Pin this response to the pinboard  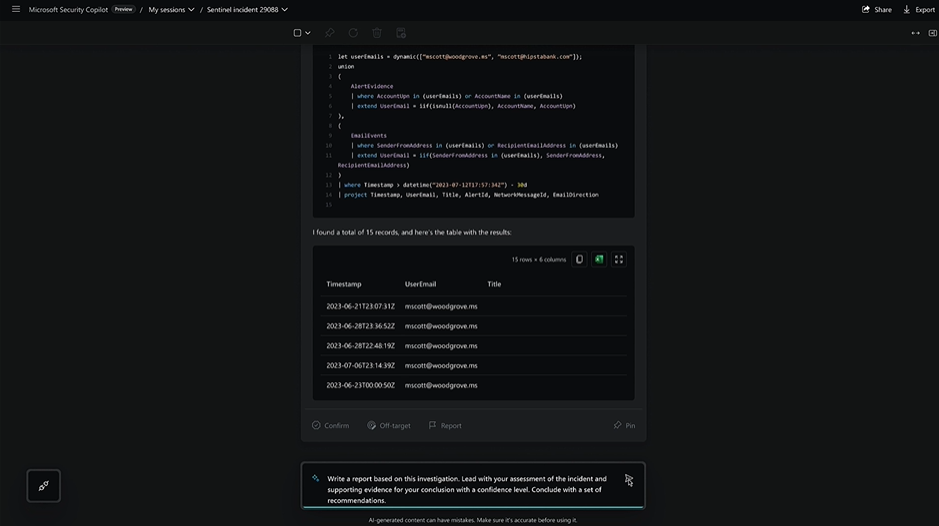[x=624, y=425]
